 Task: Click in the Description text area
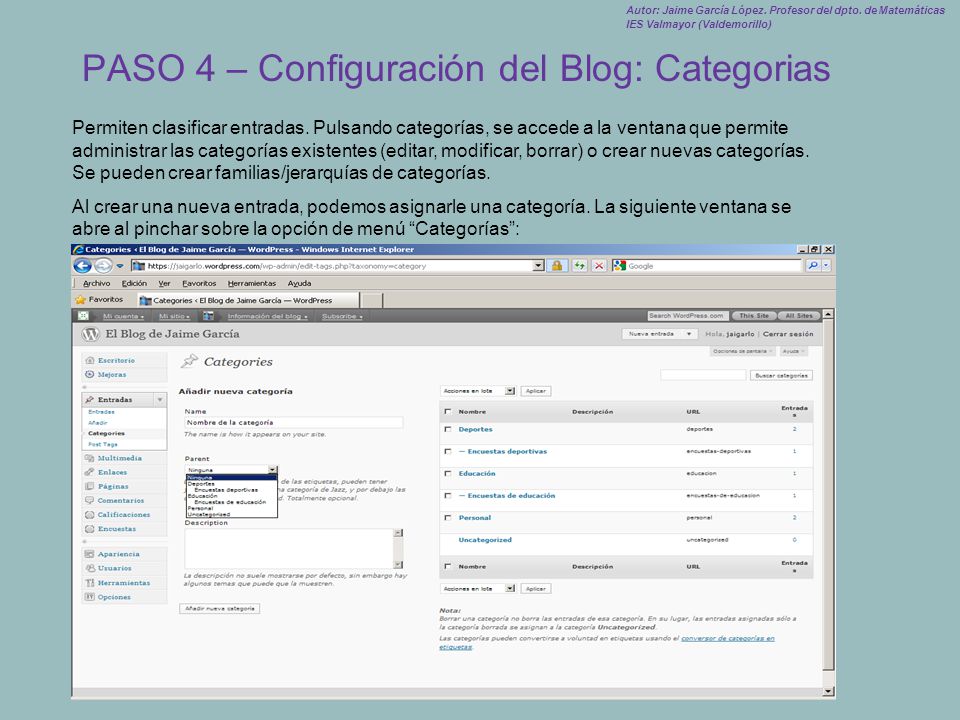289,549
